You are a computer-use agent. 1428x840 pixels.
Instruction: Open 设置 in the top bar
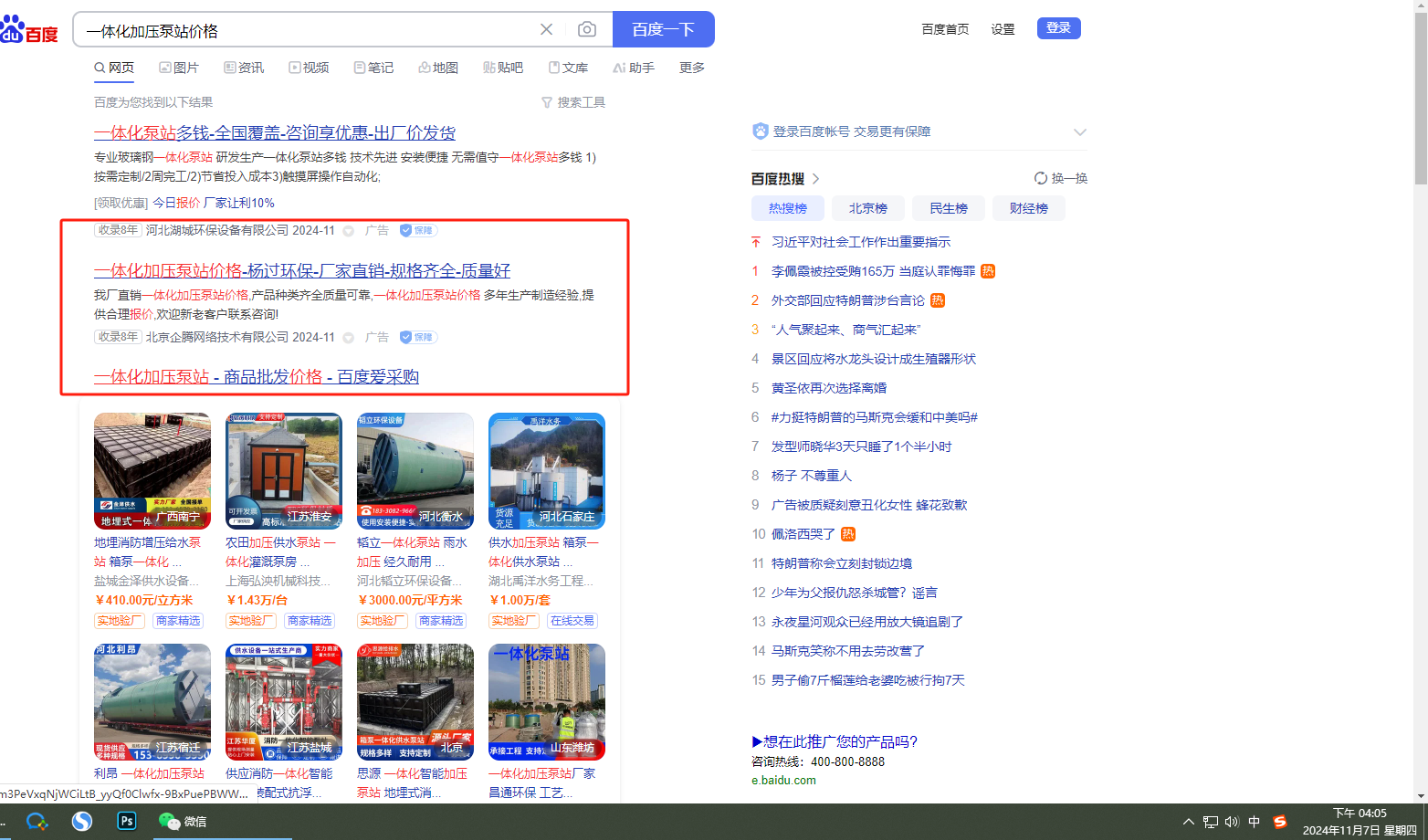[1003, 29]
